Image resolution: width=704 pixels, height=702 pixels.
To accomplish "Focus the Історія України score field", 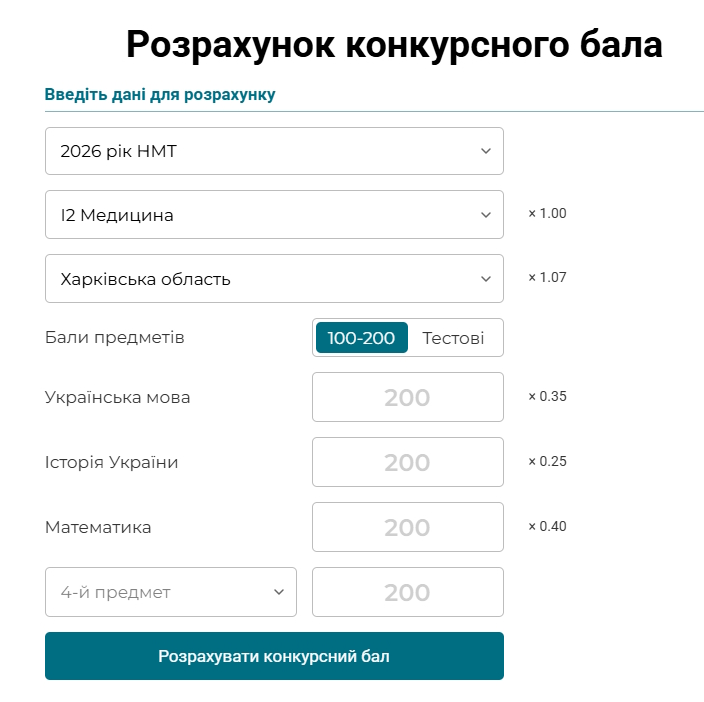I will 407,462.
